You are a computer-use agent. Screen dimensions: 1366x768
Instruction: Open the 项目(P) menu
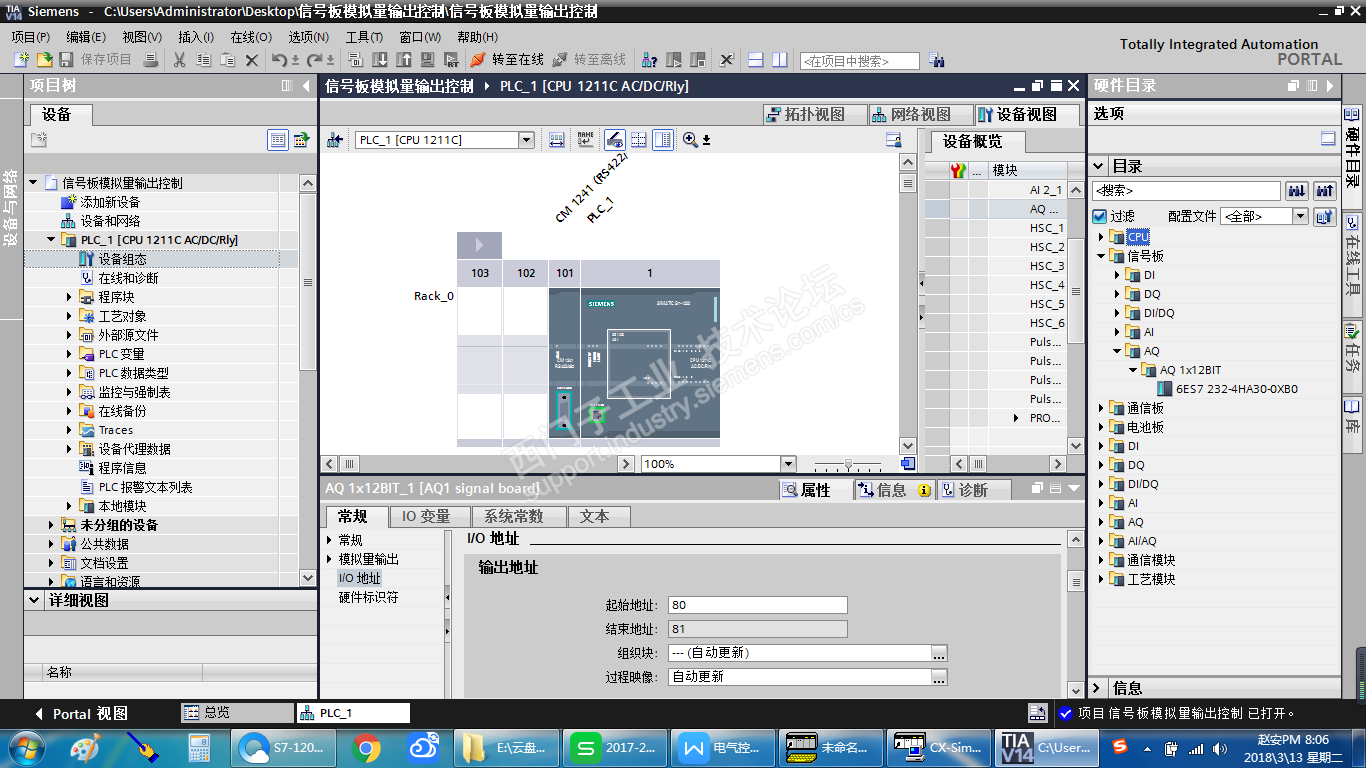coord(31,37)
